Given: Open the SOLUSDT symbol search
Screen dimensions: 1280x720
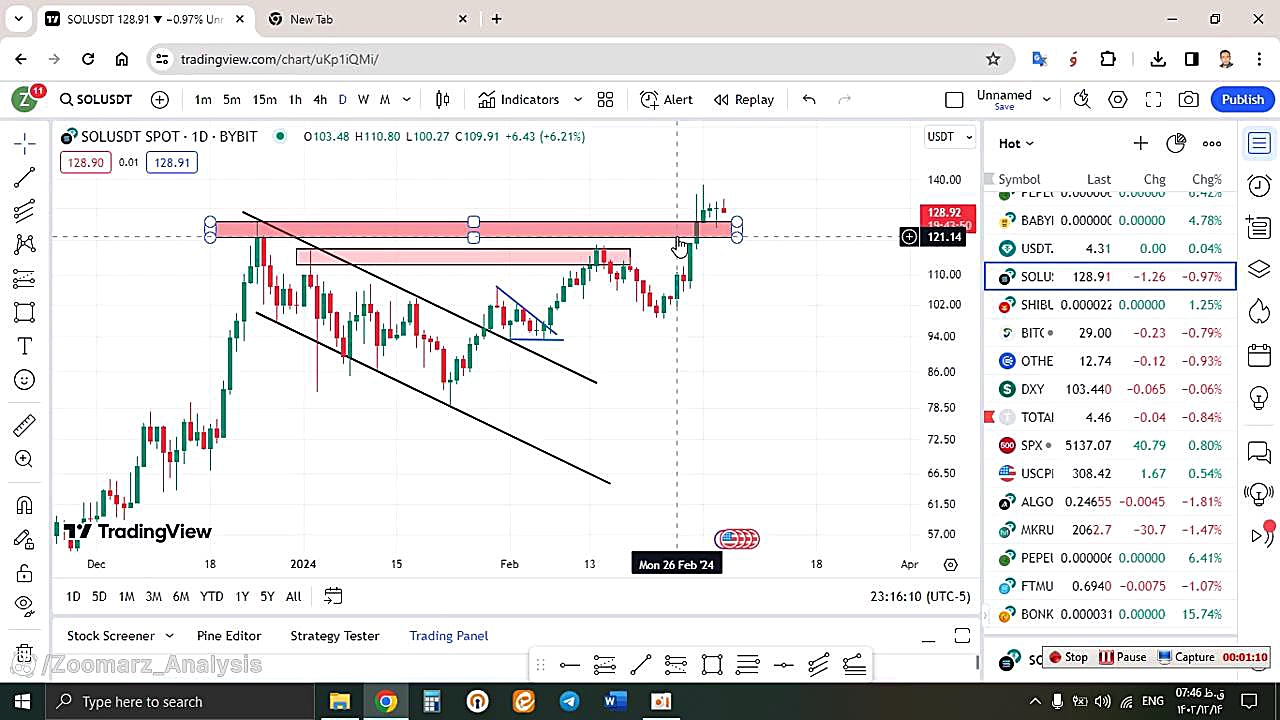Looking at the screenshot, I should [96, 99].
